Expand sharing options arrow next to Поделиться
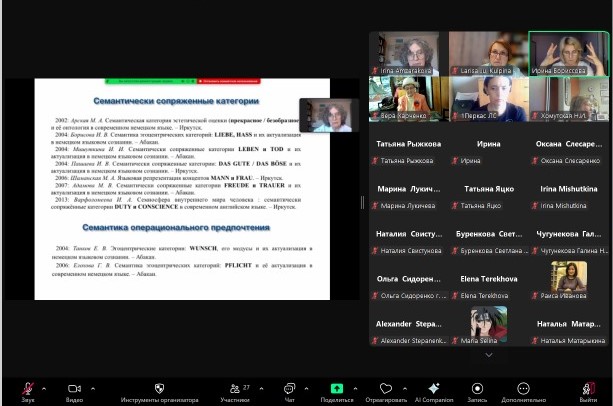The width and height of the screenshot is (613, 406). [355, 389]
